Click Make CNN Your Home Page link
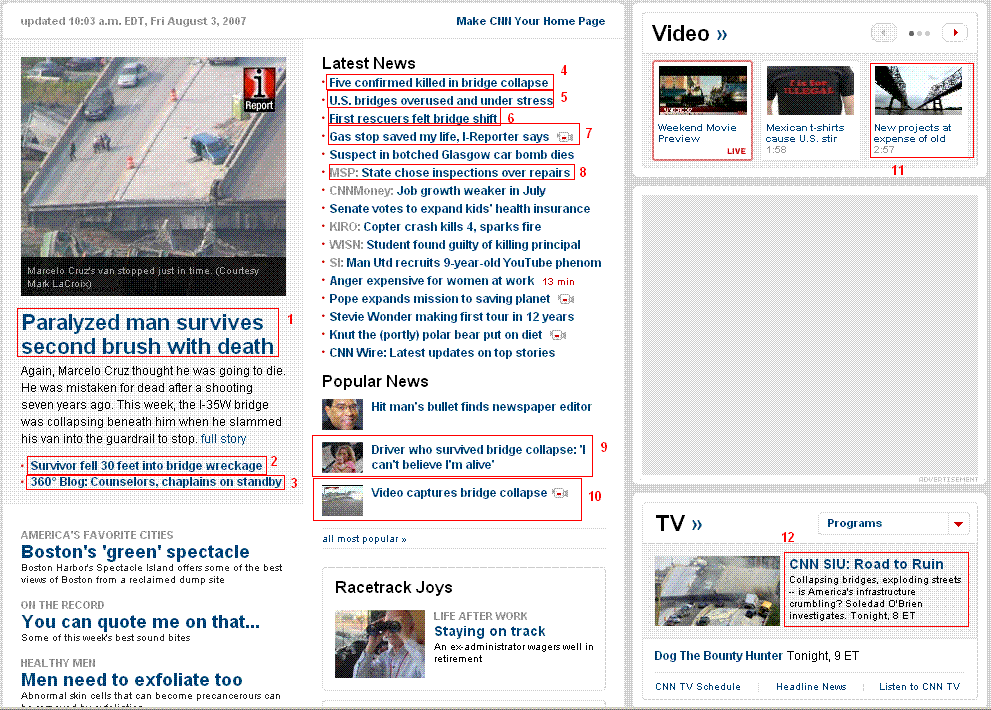 coord(530,21)
